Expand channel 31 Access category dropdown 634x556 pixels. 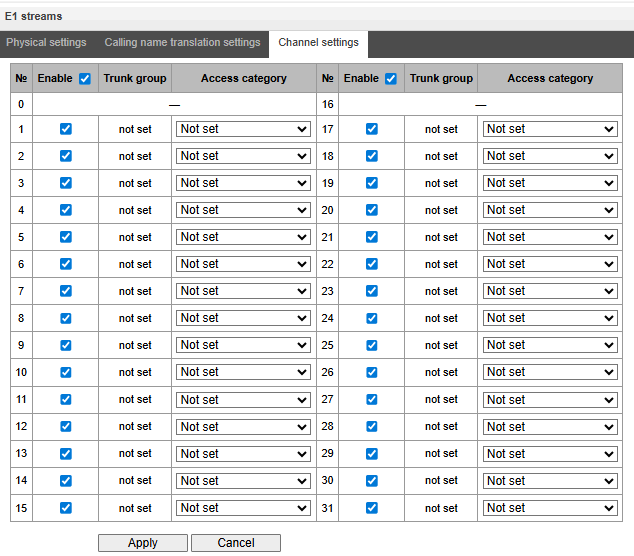click(550, 508)
